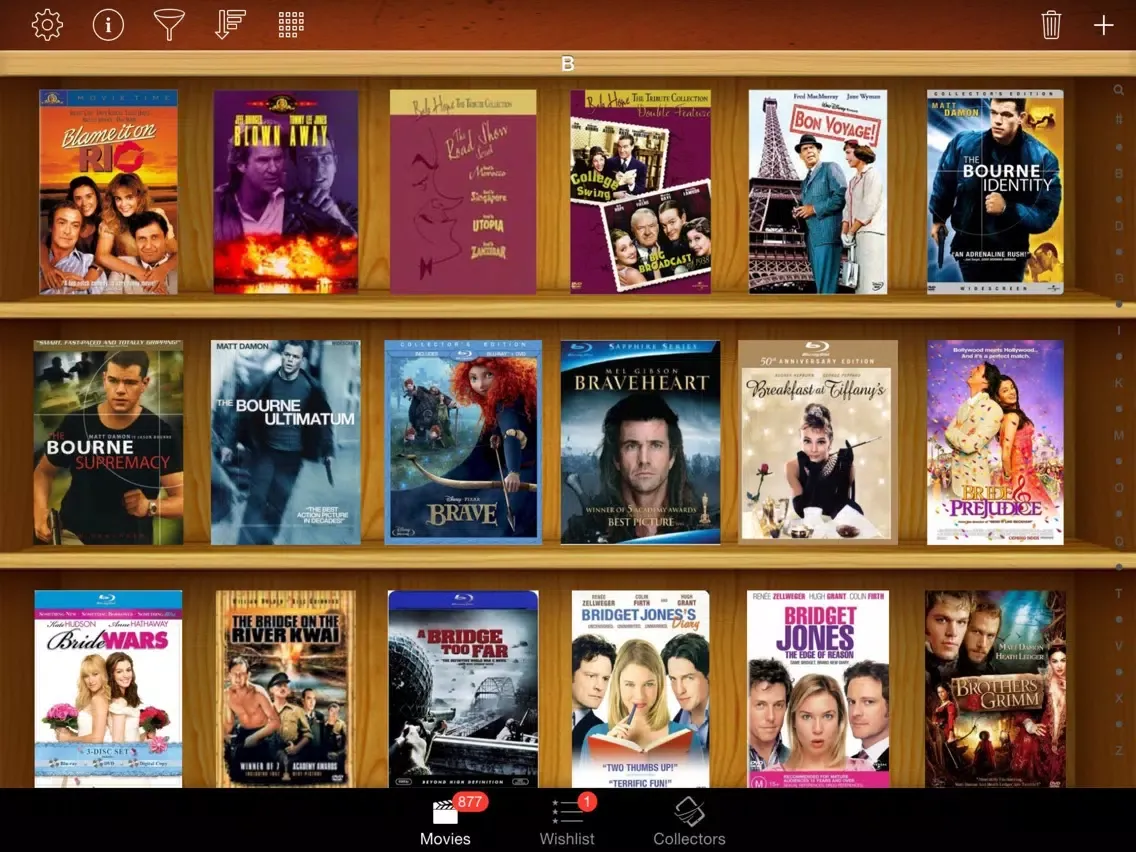Open the Bob Hope Road Show collection cover
Screen dimensions: 1136x852
pos(463,192)
